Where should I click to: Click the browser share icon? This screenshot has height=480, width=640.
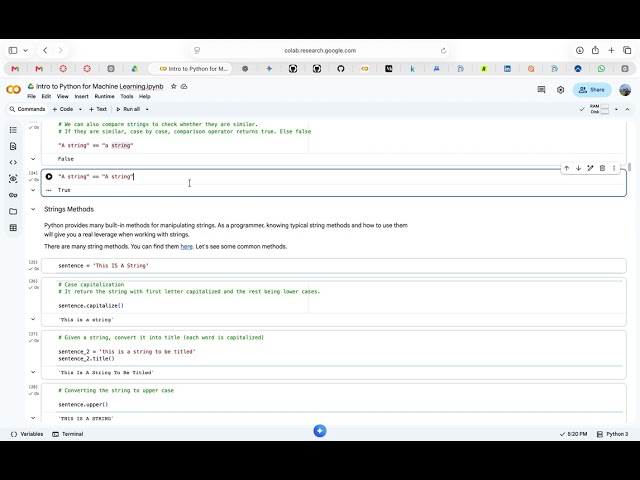(595, 50)
